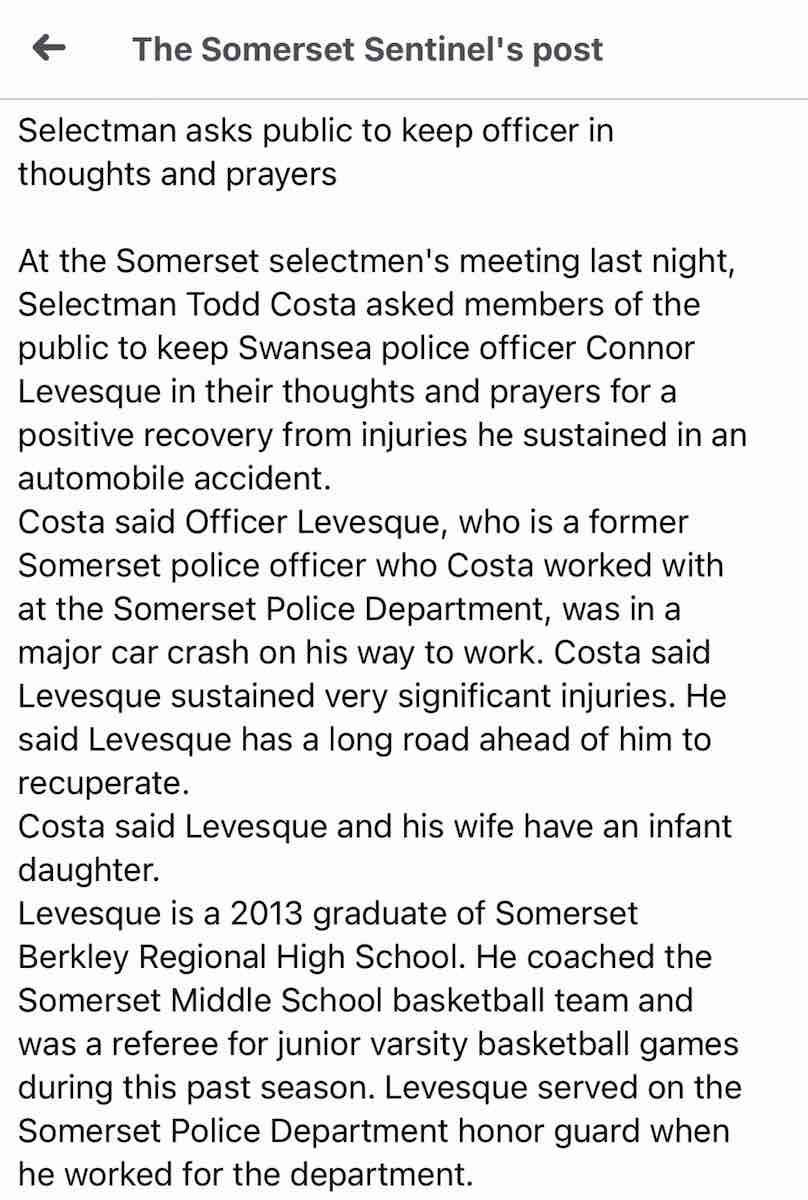Click the phrase "automobile accident."

(174, 478)
